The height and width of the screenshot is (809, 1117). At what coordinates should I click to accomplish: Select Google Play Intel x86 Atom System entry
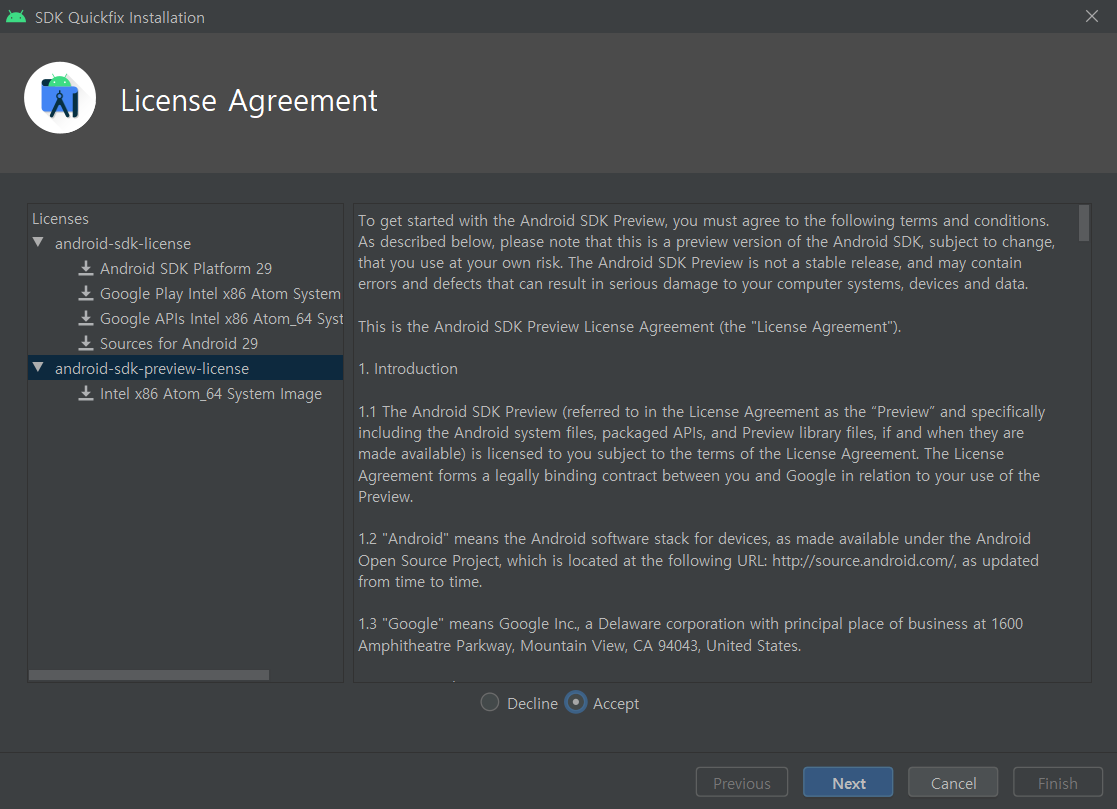tap(220, 293)
